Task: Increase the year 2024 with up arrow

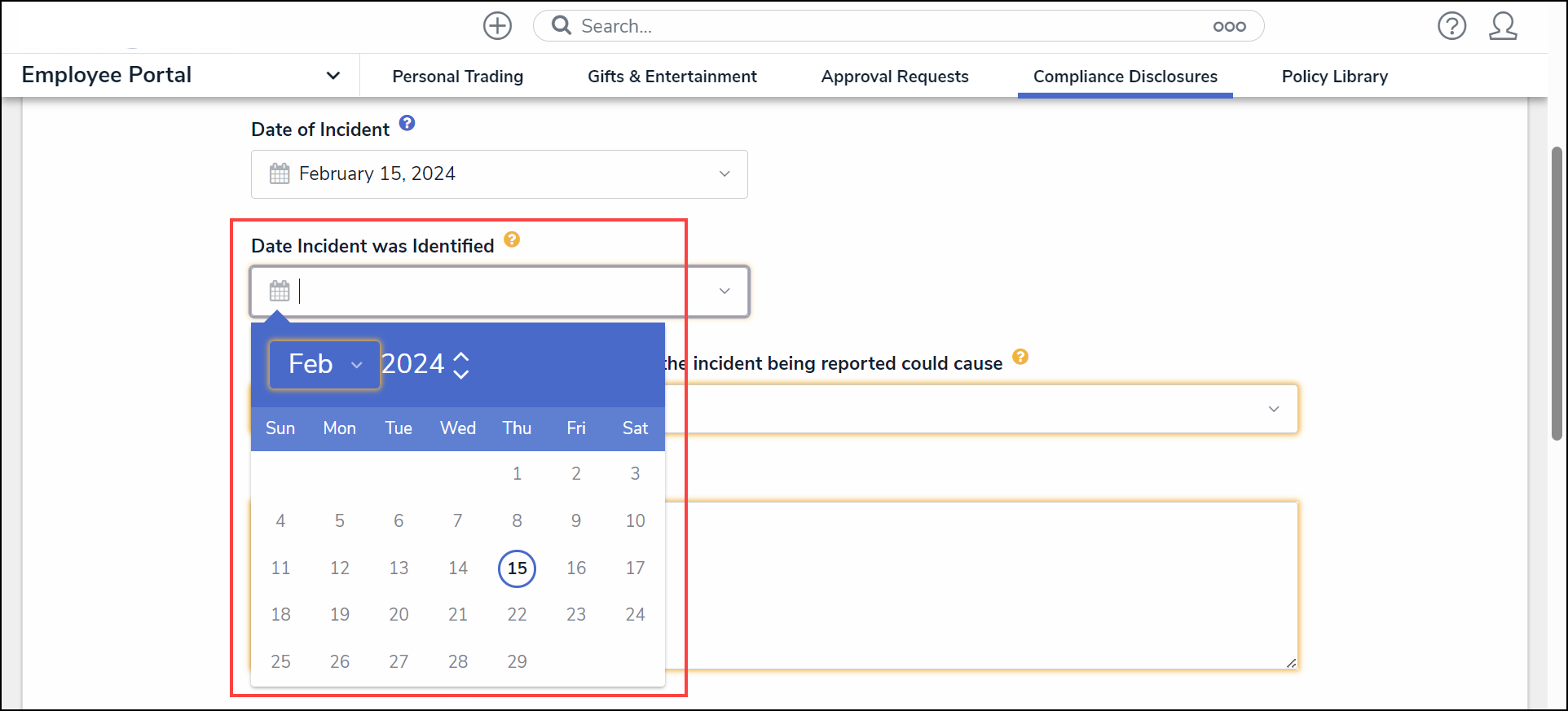Action: click(461, 356)
